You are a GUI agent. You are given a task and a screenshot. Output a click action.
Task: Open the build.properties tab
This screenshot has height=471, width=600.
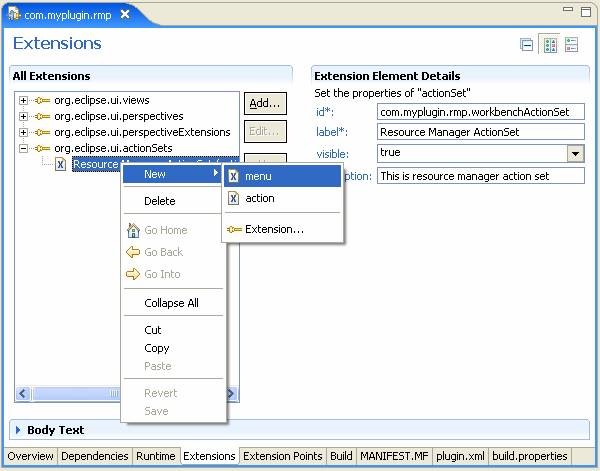pyautogui.click(x=530, y=456)
